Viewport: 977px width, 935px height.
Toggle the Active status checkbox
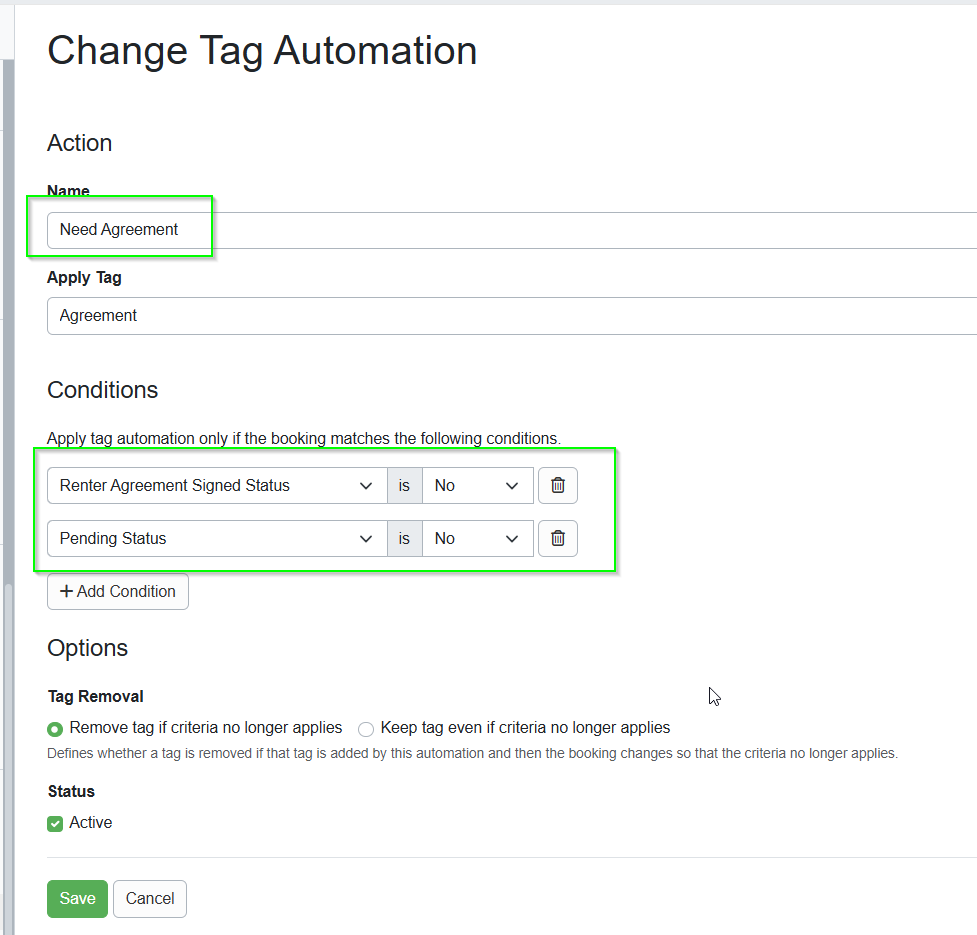(56, 824)
